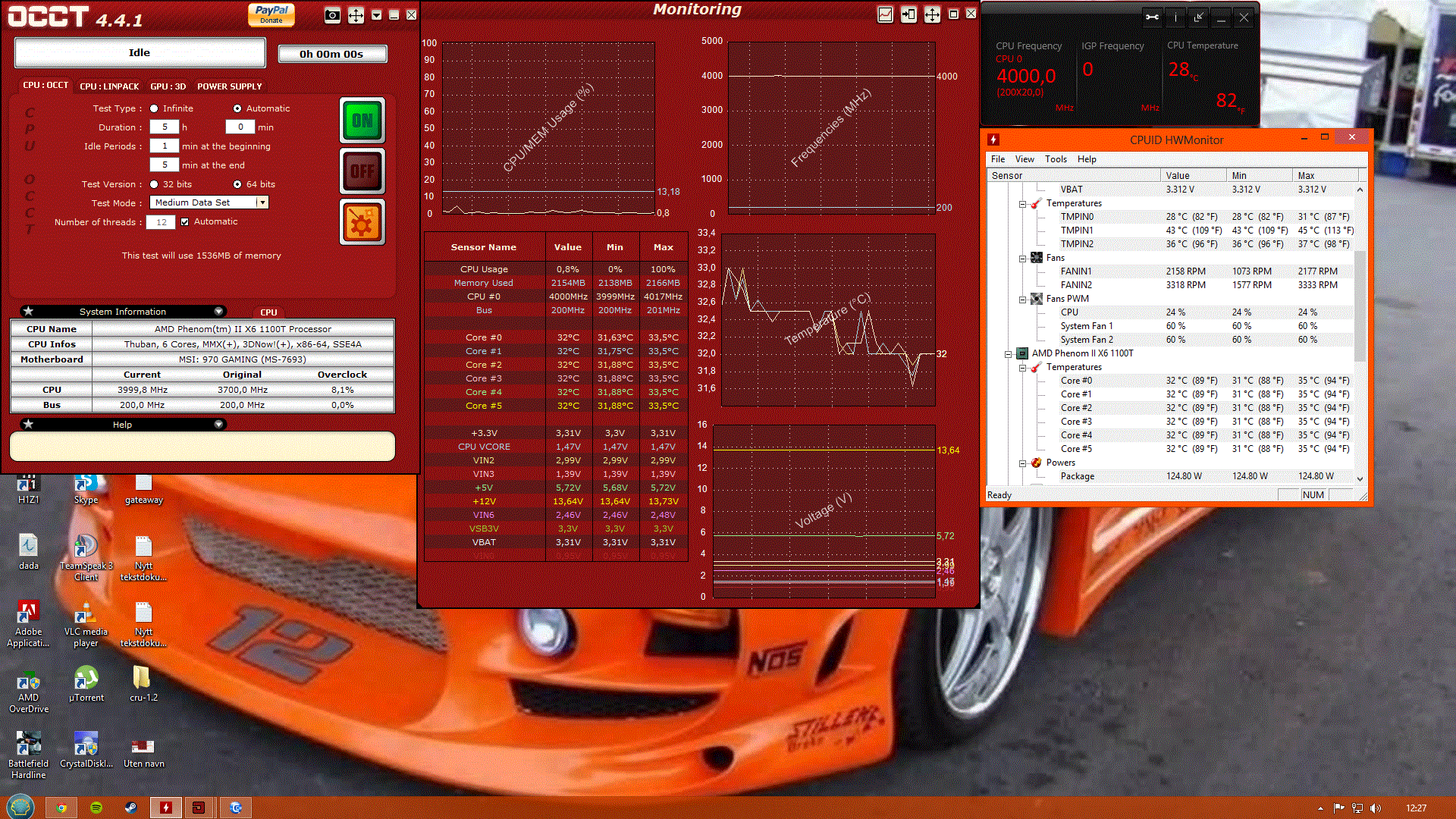Collapse the Fans node in HWMonitor
The image size is (1456, 819).
coord(1022,259)
